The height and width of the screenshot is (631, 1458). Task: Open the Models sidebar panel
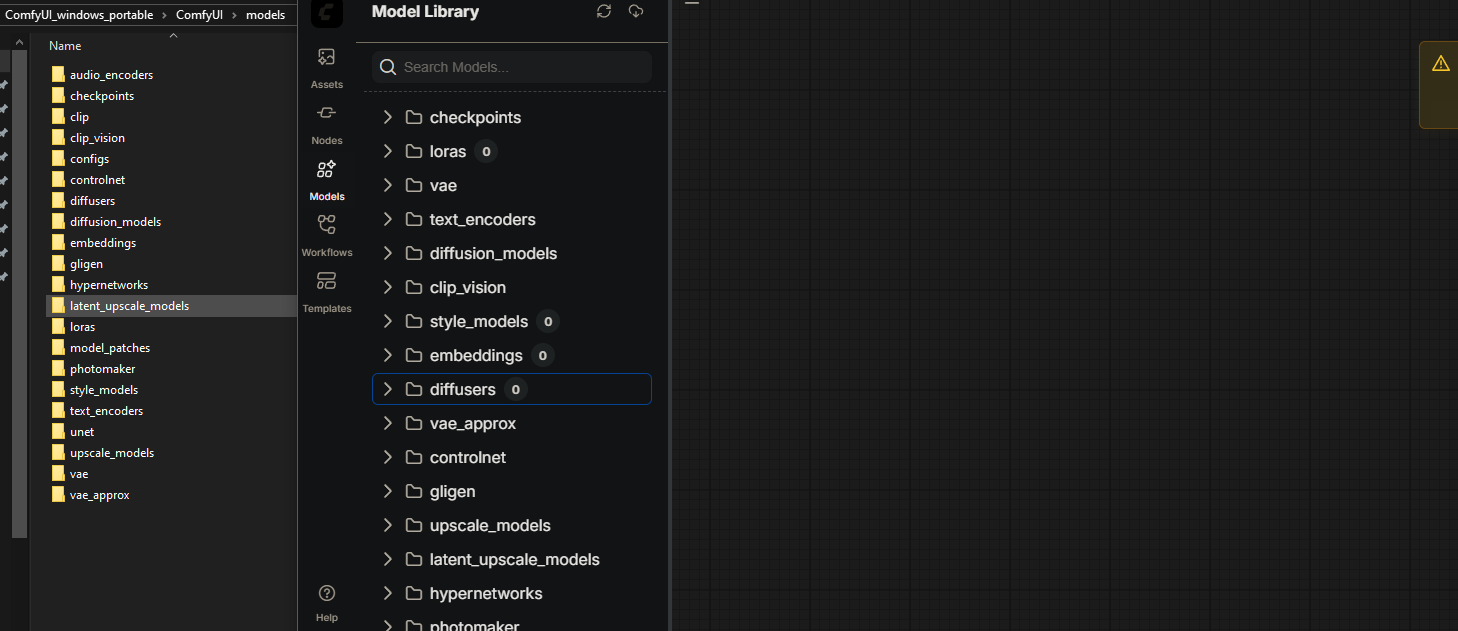click(x=327, y=180)
